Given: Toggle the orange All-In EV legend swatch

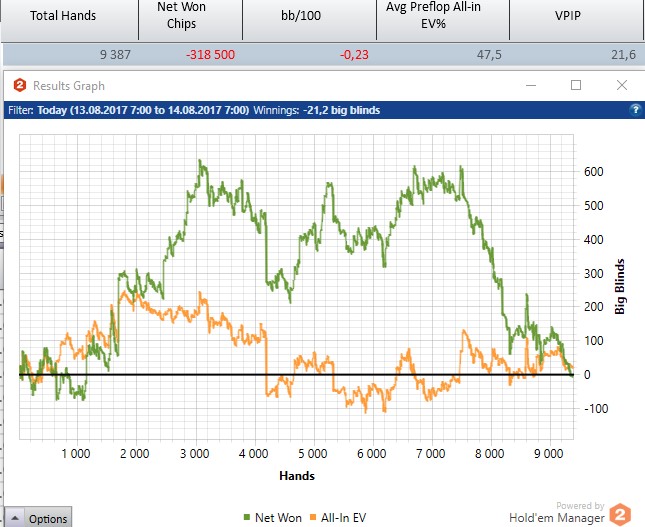Looking at the screenshot, I should (x=313, y=517).
